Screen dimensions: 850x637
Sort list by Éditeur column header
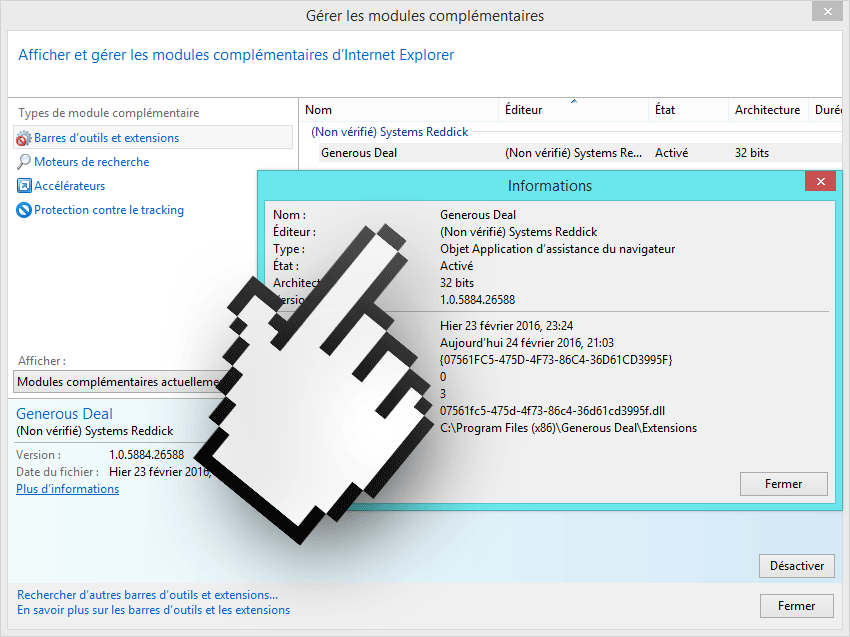click(x=573, y=110)
